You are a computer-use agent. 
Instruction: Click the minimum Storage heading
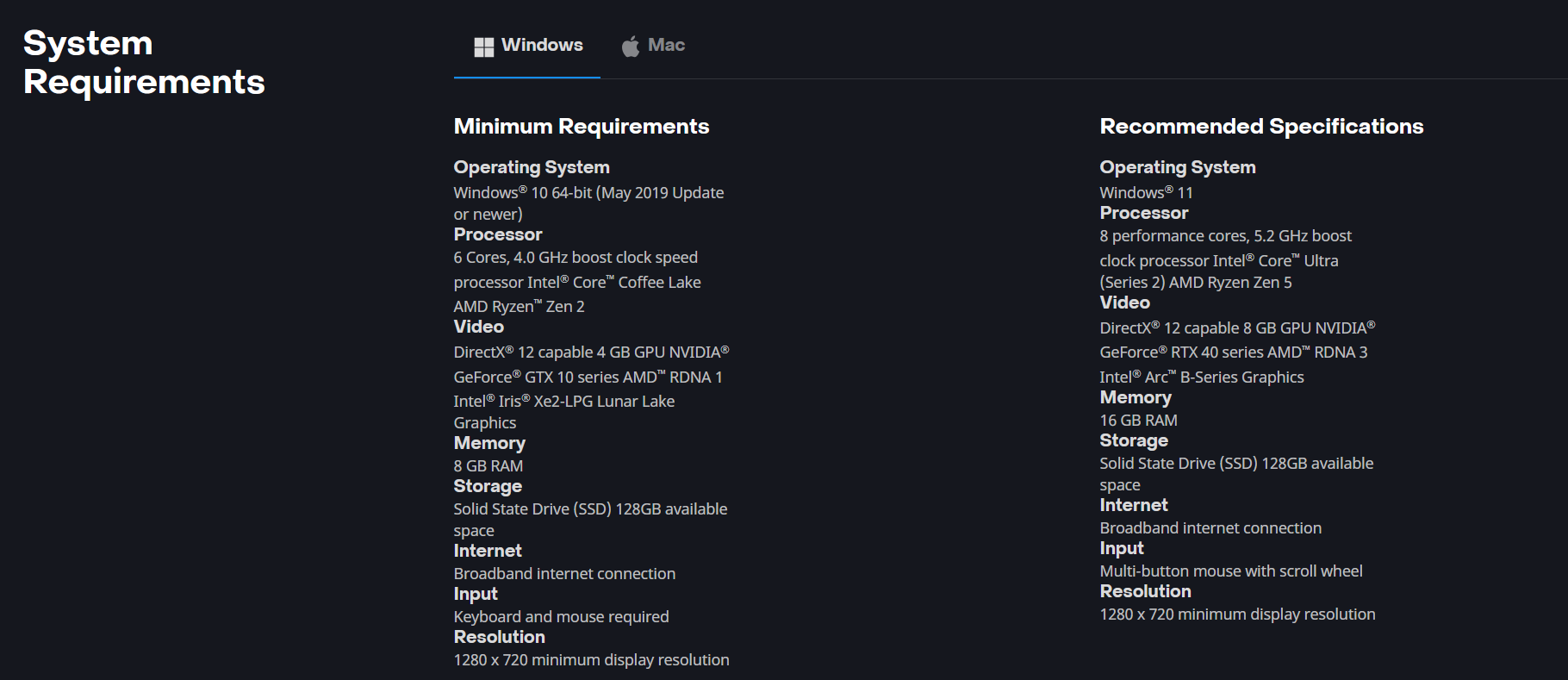[488, 486]
